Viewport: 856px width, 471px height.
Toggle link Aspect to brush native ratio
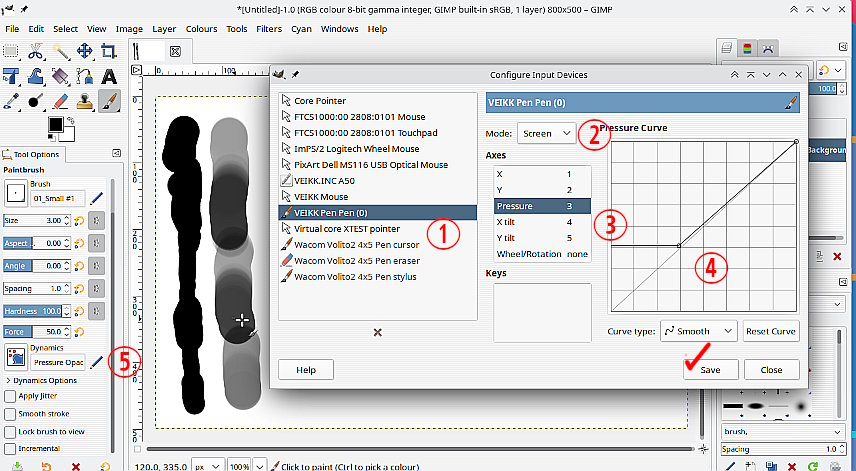(96, 243)
